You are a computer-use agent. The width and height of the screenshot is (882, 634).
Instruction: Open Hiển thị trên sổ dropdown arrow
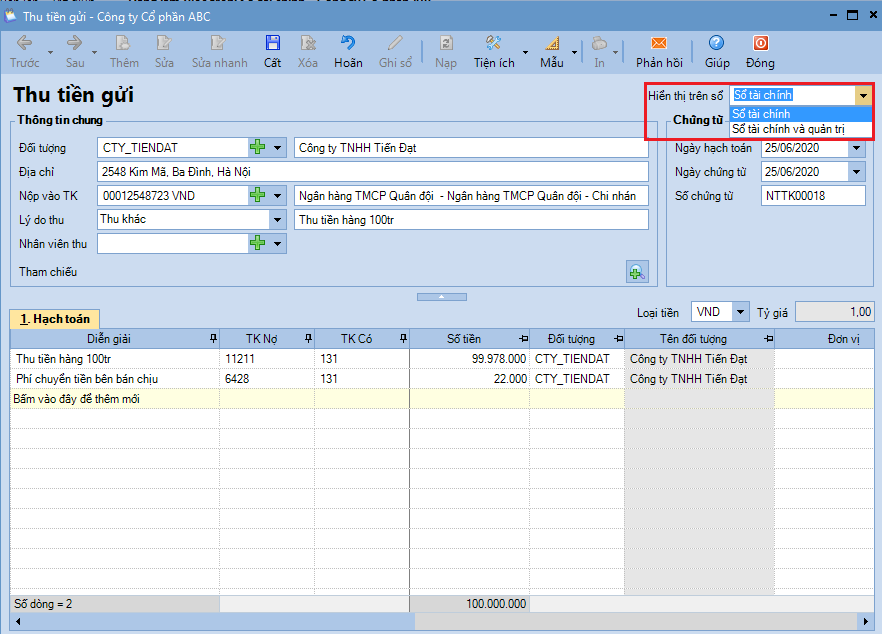pos(863,95)
